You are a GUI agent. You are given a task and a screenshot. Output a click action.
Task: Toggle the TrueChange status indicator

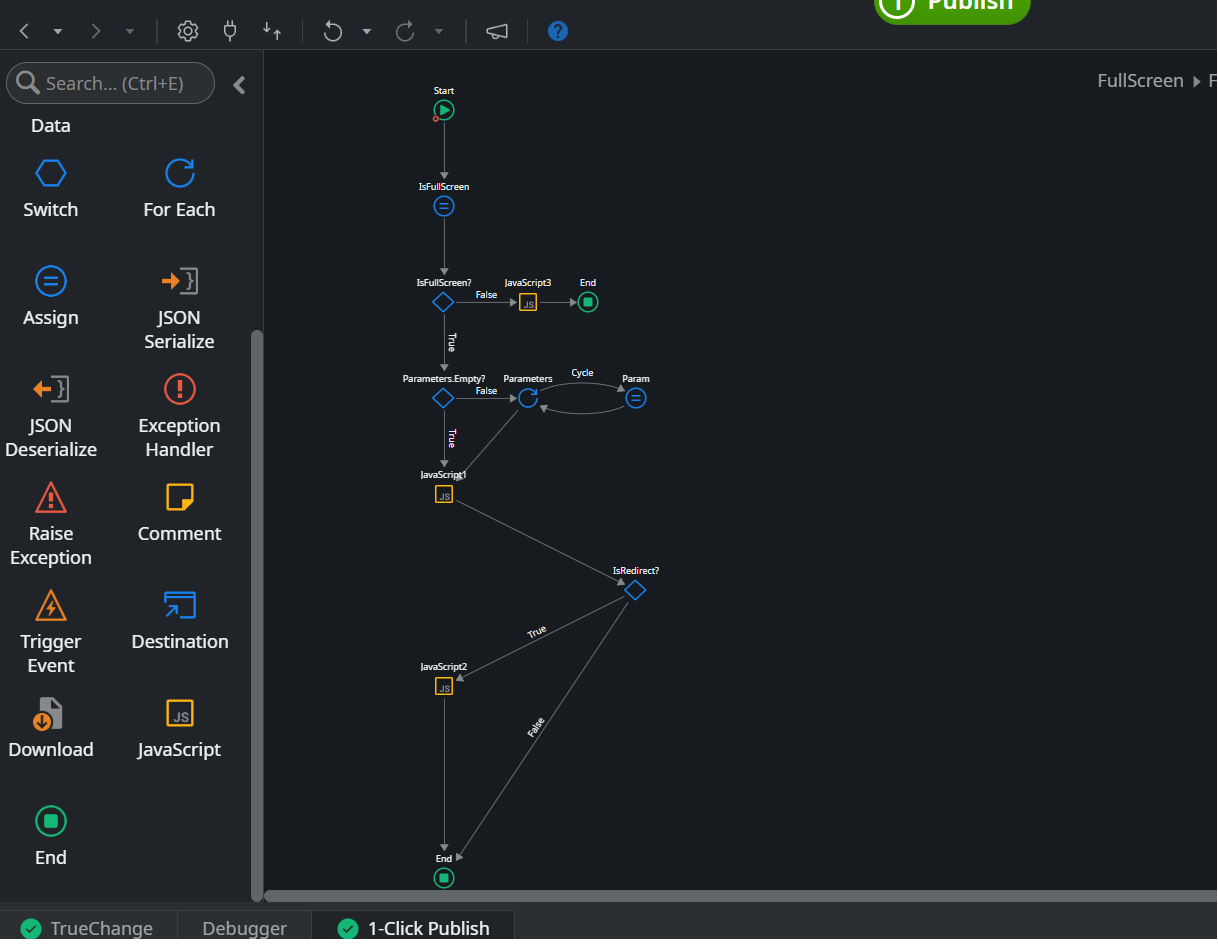(x=89, y=928)
